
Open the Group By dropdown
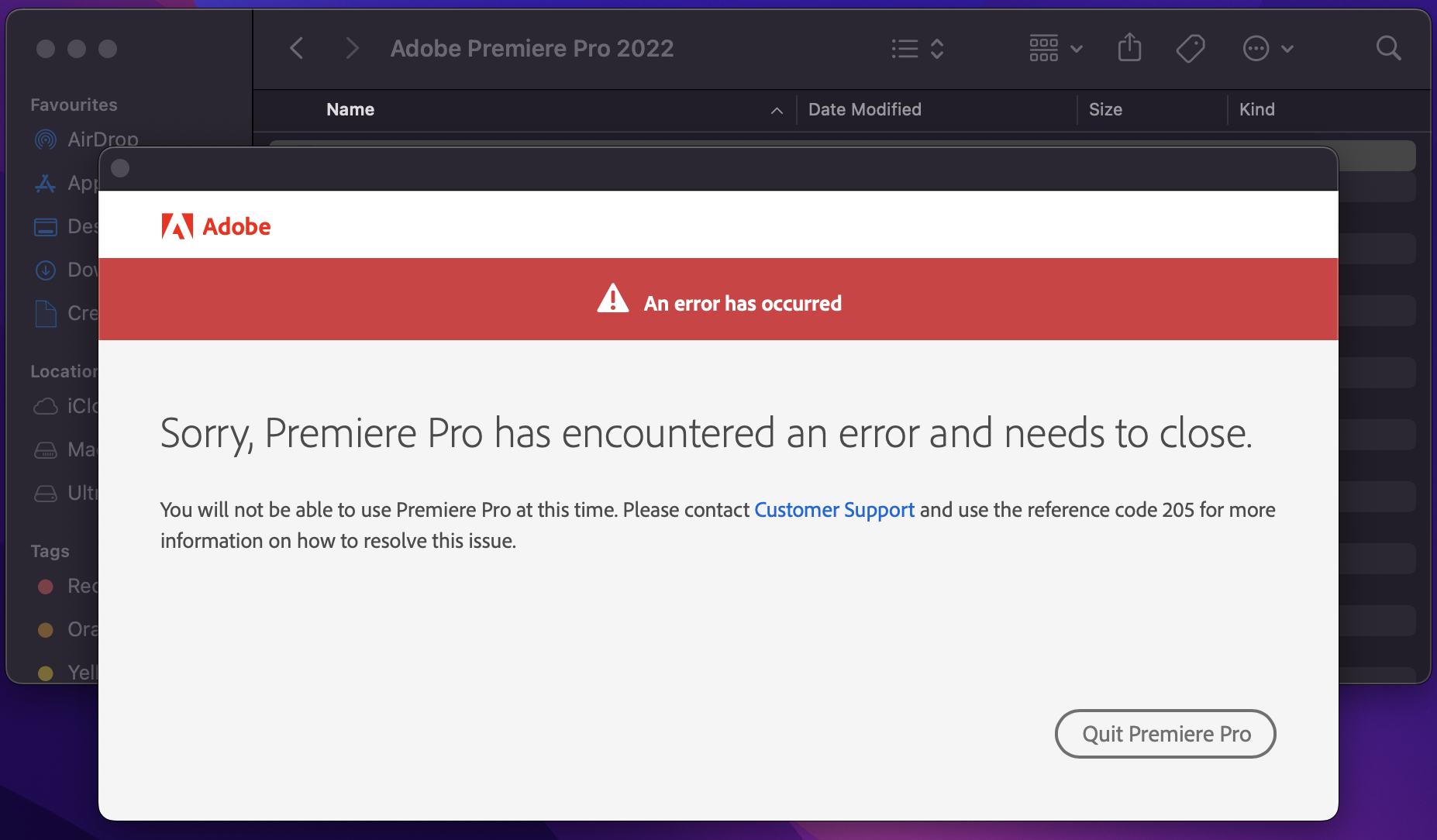[x=1055, y=49]
